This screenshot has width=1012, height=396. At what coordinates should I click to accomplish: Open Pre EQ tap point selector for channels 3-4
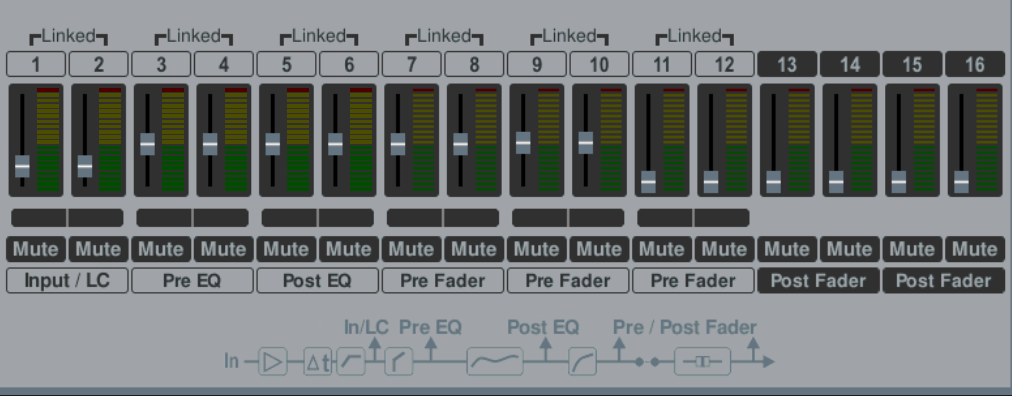[192, 281]
